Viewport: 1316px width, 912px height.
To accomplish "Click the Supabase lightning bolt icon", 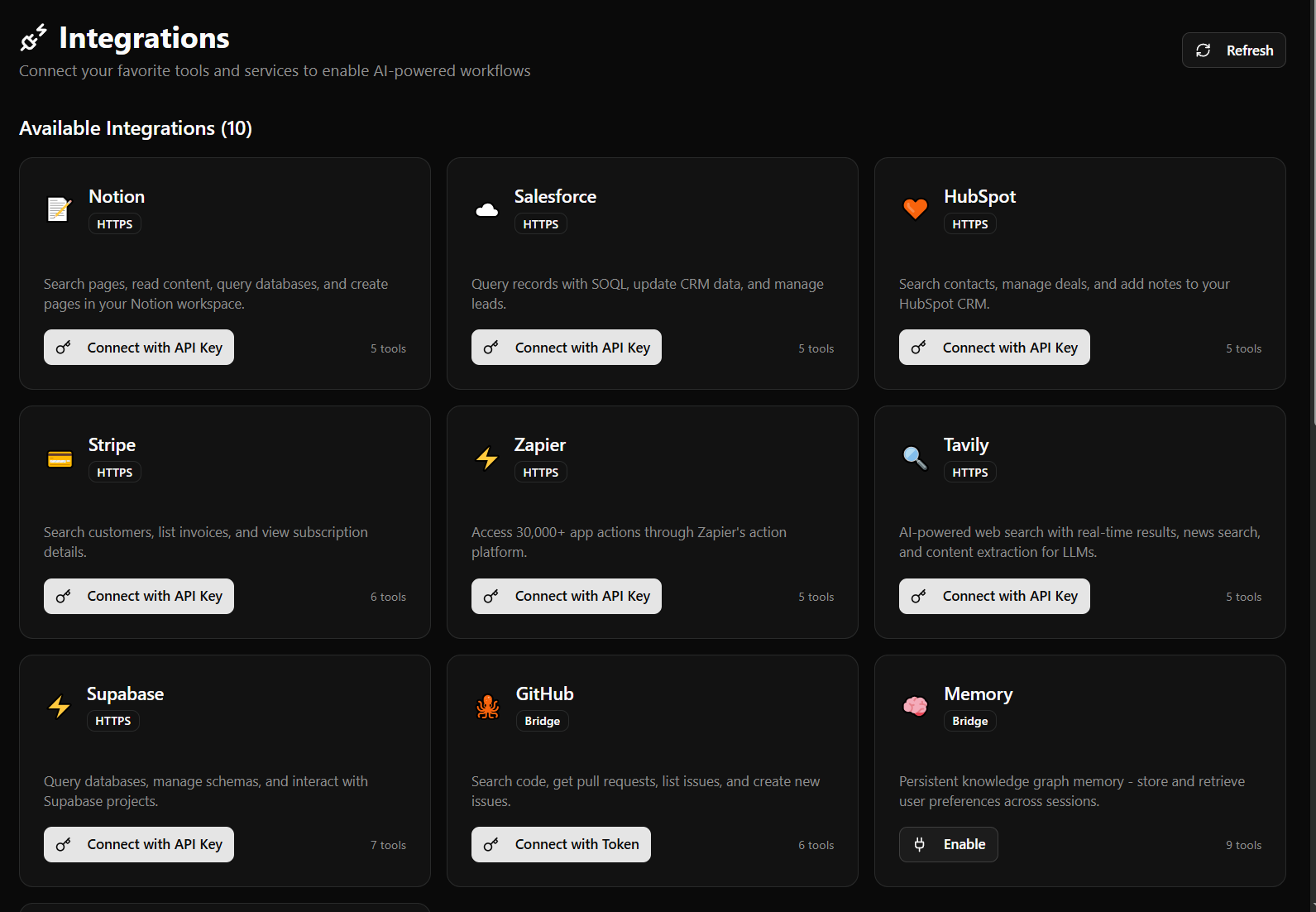I will (x=59, y=707).
